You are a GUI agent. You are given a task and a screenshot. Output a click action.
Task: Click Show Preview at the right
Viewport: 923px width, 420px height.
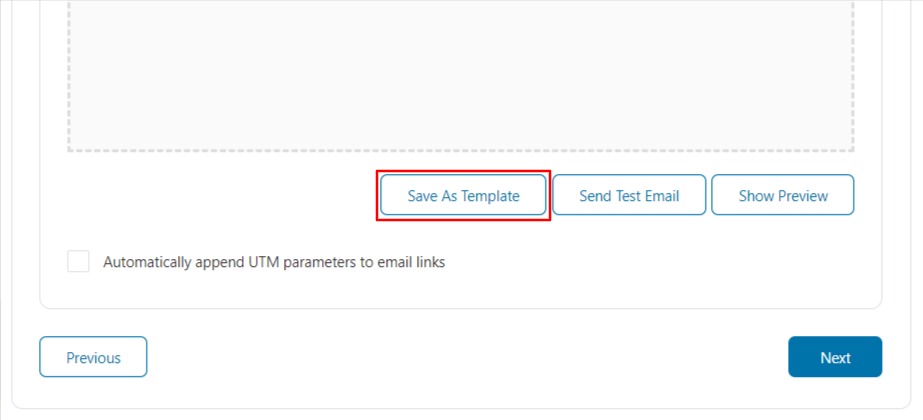[782, 195]
